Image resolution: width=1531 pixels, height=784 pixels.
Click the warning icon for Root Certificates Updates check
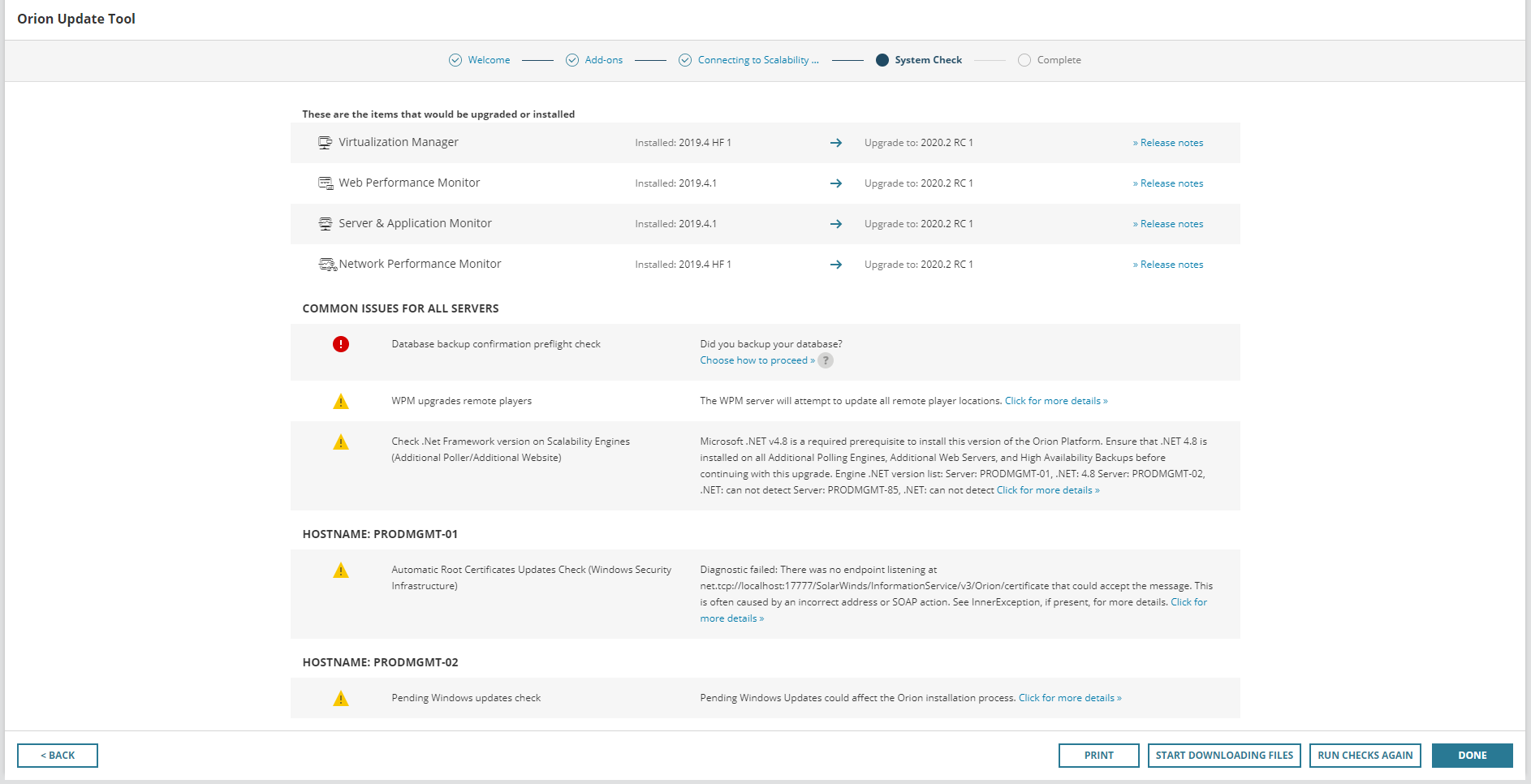coord(341,570)
